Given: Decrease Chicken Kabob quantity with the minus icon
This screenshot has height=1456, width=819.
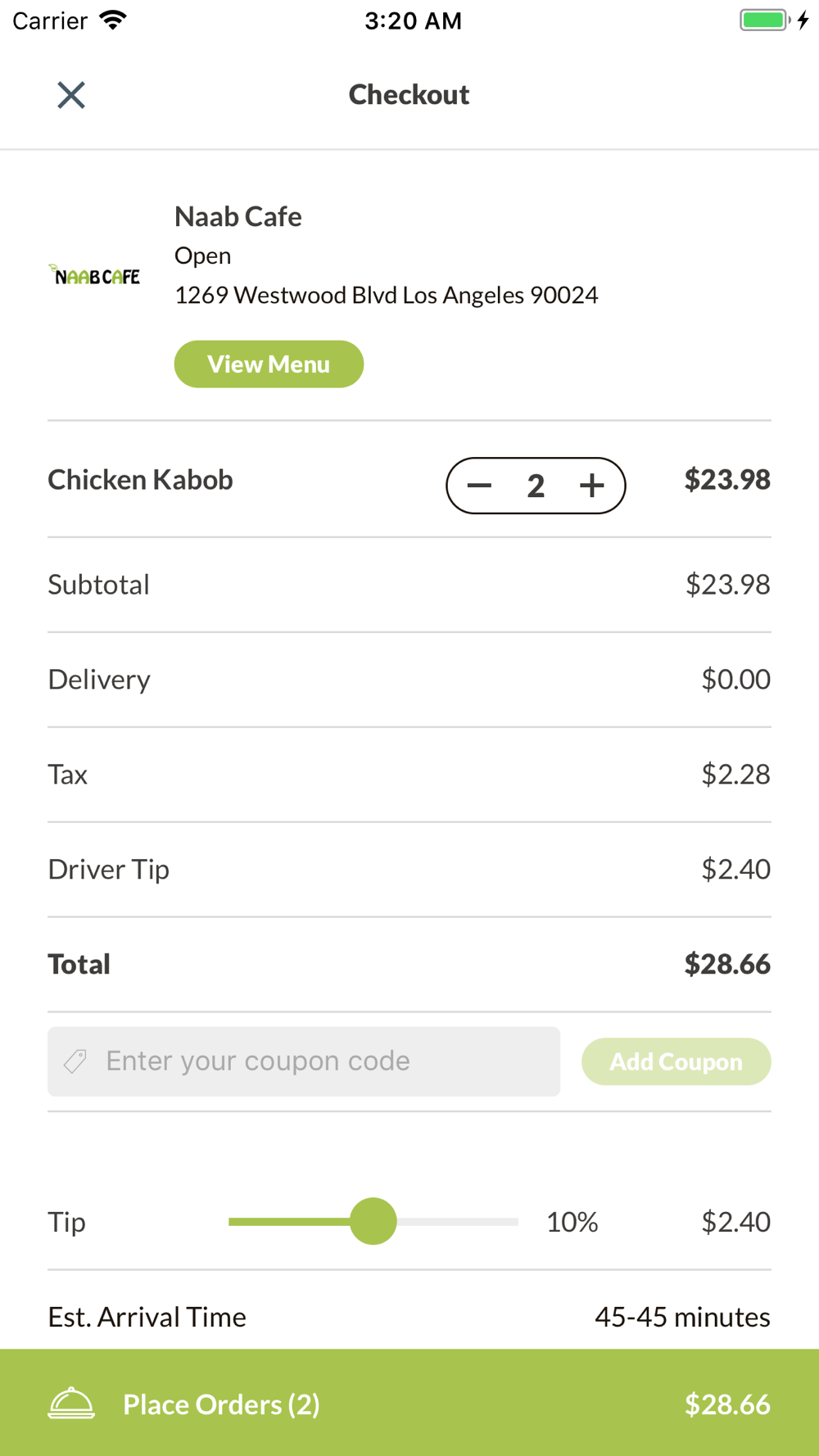Looking at the screenshot, I should [479, 486].
